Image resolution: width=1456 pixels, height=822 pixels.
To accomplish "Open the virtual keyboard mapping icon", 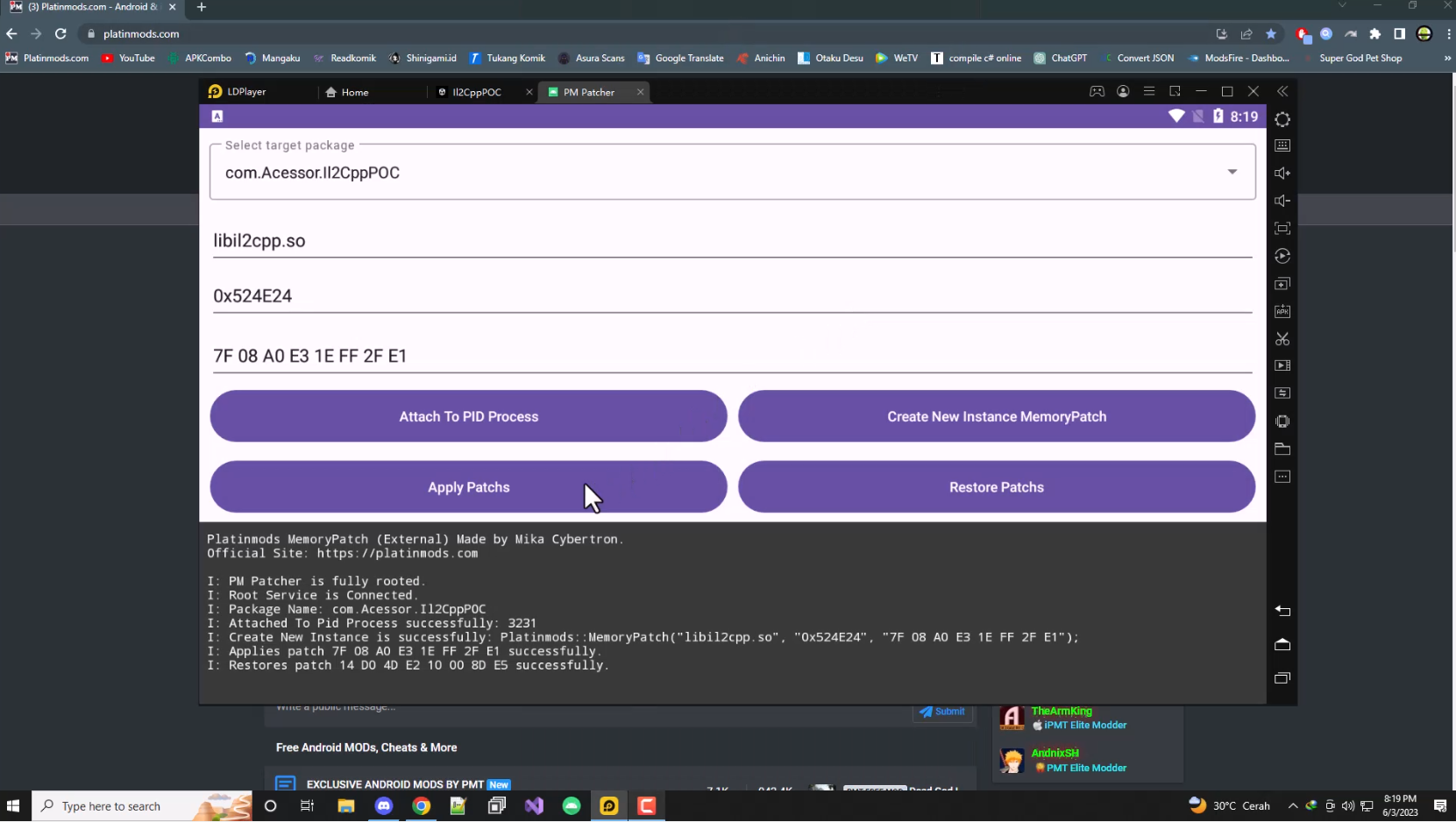I will [x=1283, y=145].
